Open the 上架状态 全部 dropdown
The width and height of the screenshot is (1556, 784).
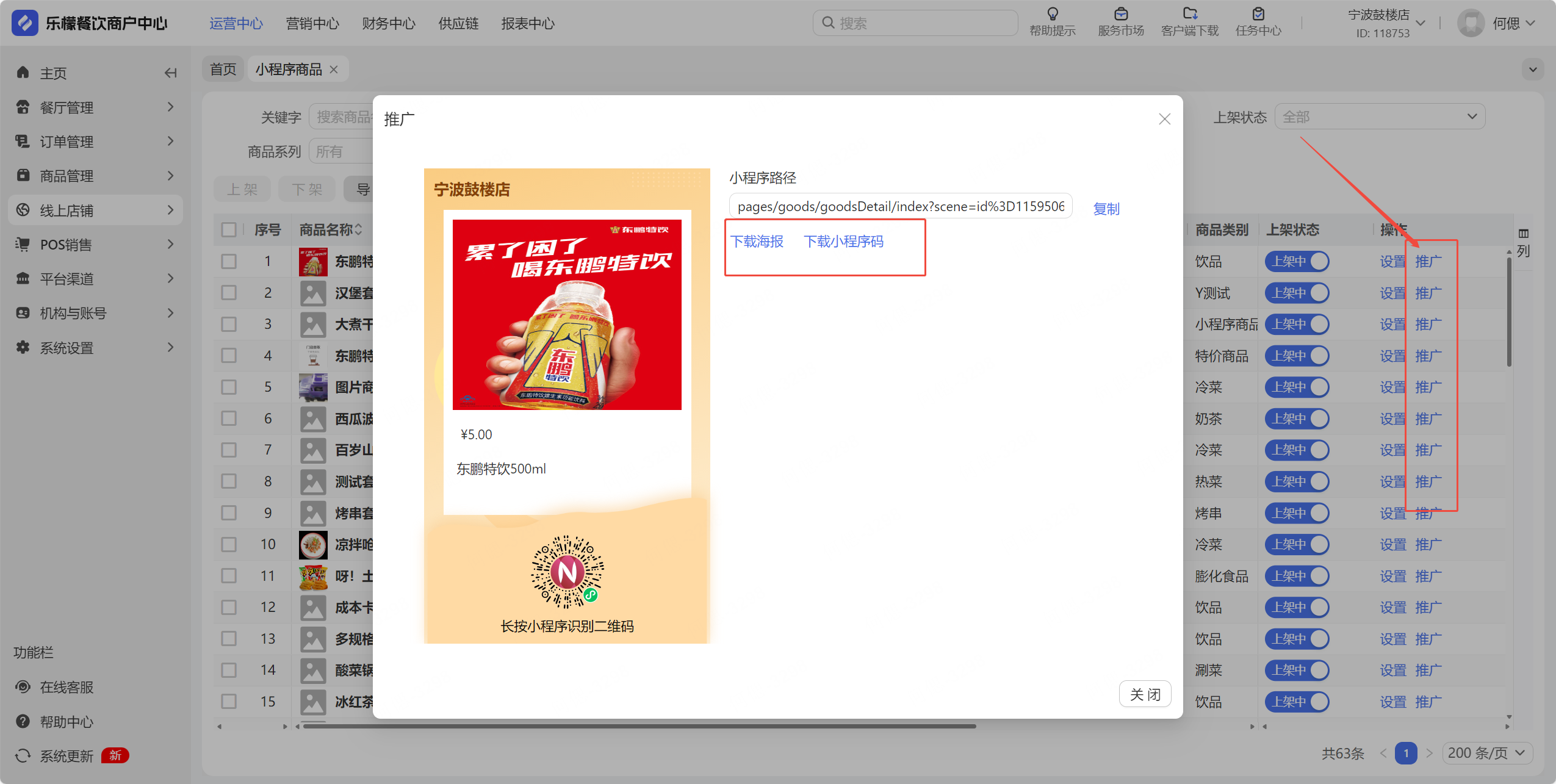click(x=1380, y=117)
